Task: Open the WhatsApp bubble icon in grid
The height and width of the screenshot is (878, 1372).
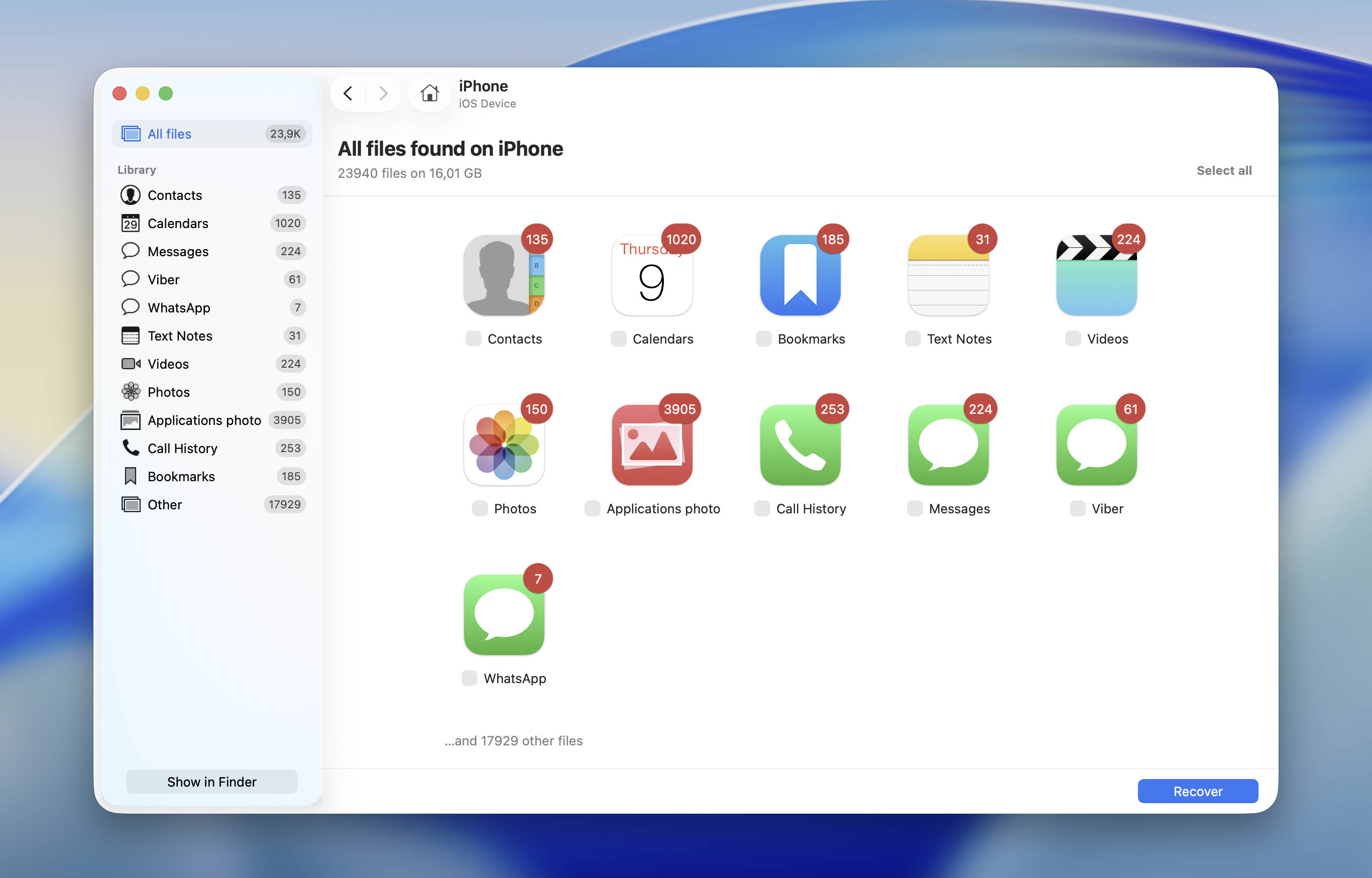Action: coord(503,615)
